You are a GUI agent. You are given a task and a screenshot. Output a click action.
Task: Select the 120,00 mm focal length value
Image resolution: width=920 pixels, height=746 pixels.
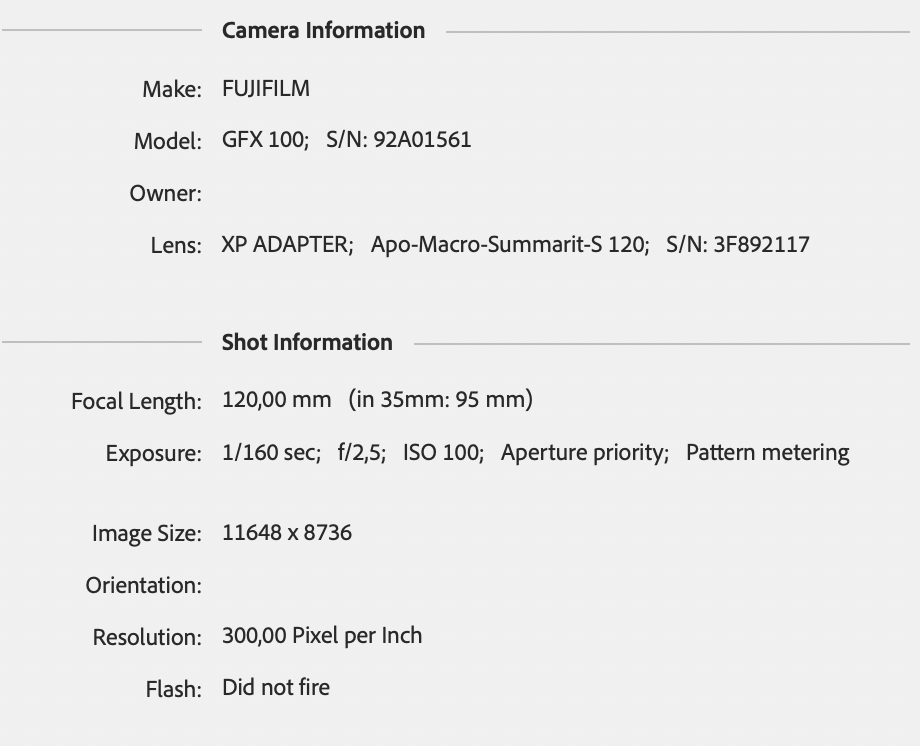pyautogui.click(x=276, y=400)
